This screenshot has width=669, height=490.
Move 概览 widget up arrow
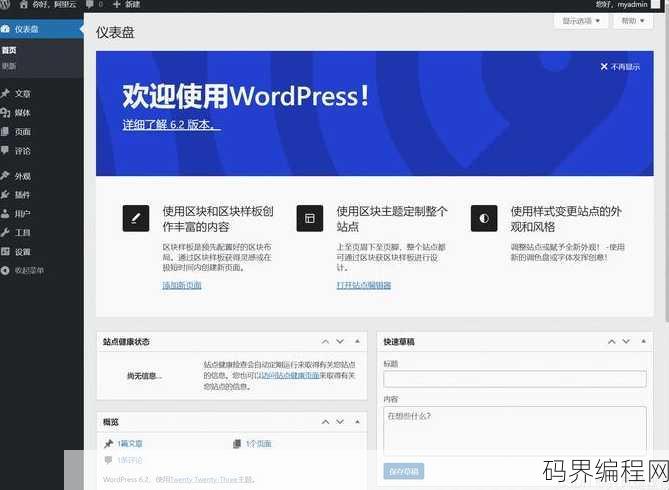point(325,422)
